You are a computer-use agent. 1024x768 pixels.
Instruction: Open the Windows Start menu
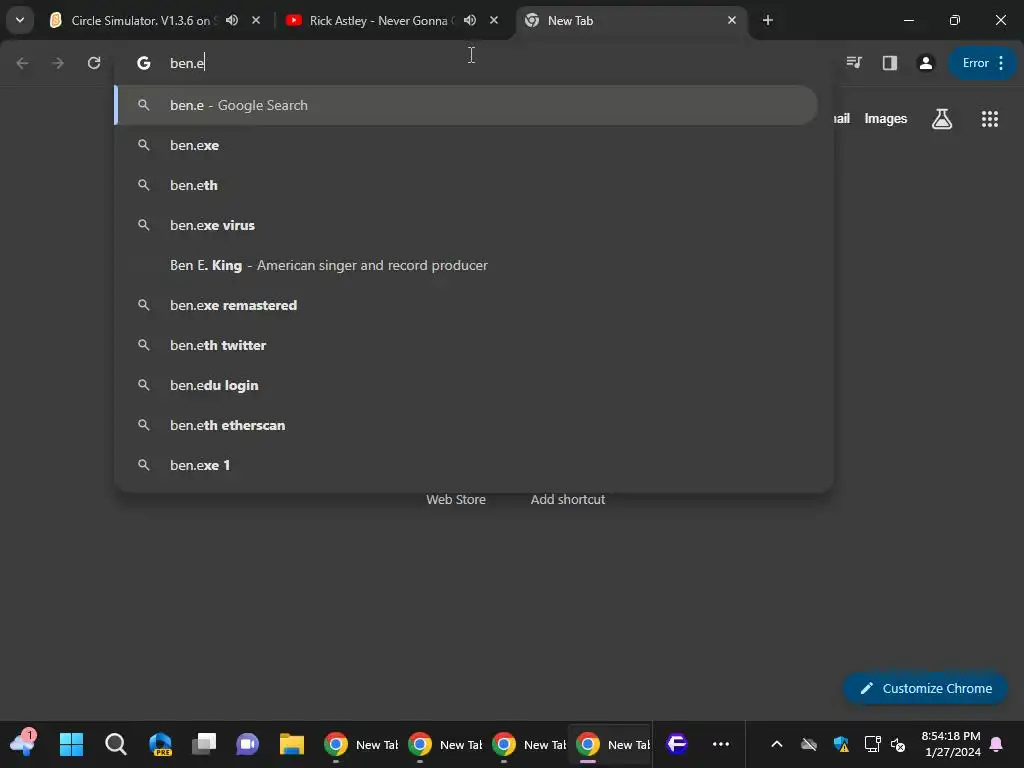point(71,744)
